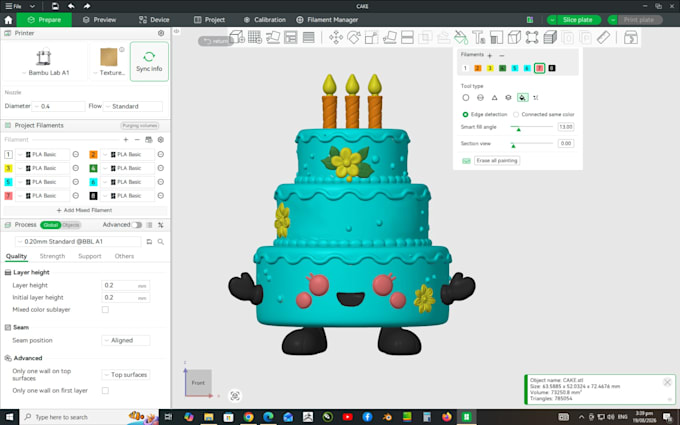Click the Save project disk icon

tap(55, 6)
